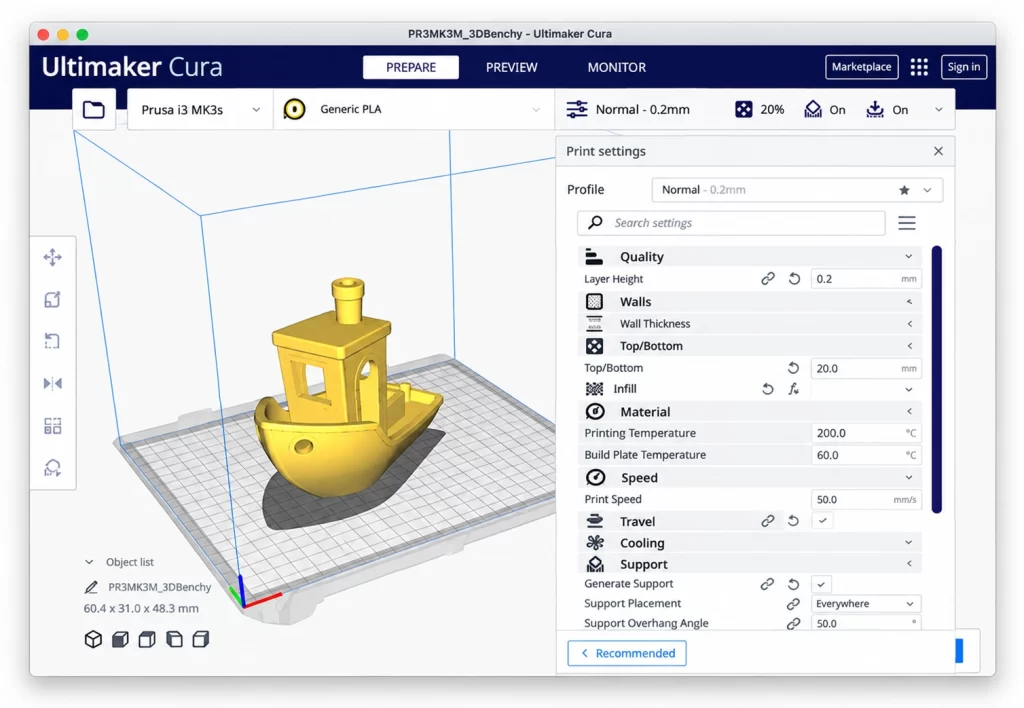The image size is (1024, 708).
Task: Click the print settings sliders icon
Action: pos(577,109)
